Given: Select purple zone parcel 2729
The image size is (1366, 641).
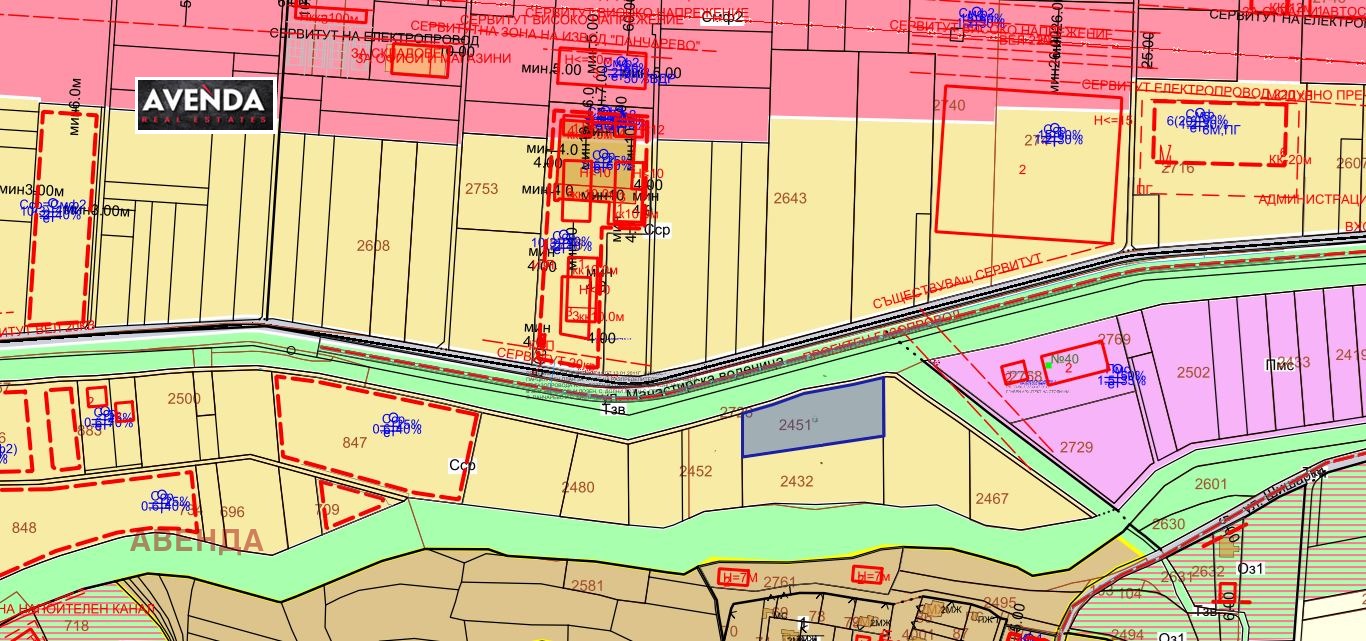Looking at the screenshot, I should [1076, 447].
